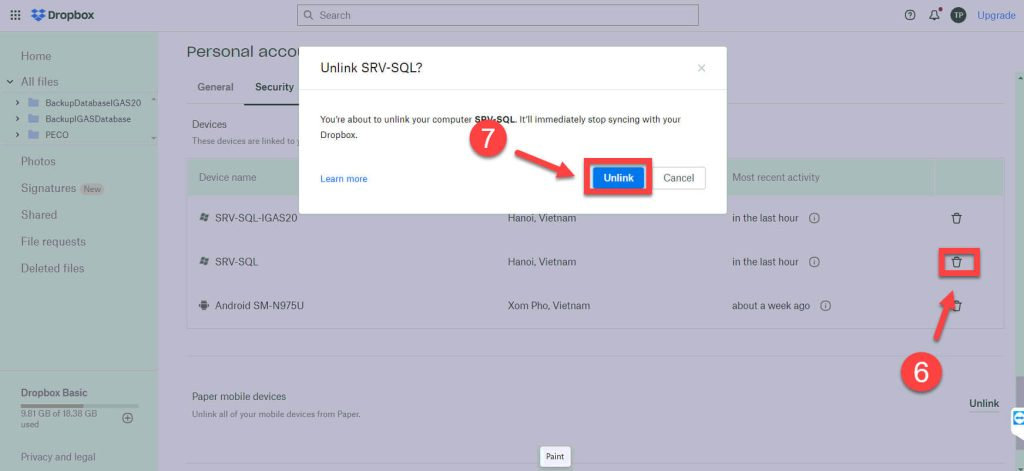Click Cancel in the dialog
Viewport: 1024px width, 471px height.
679,178
